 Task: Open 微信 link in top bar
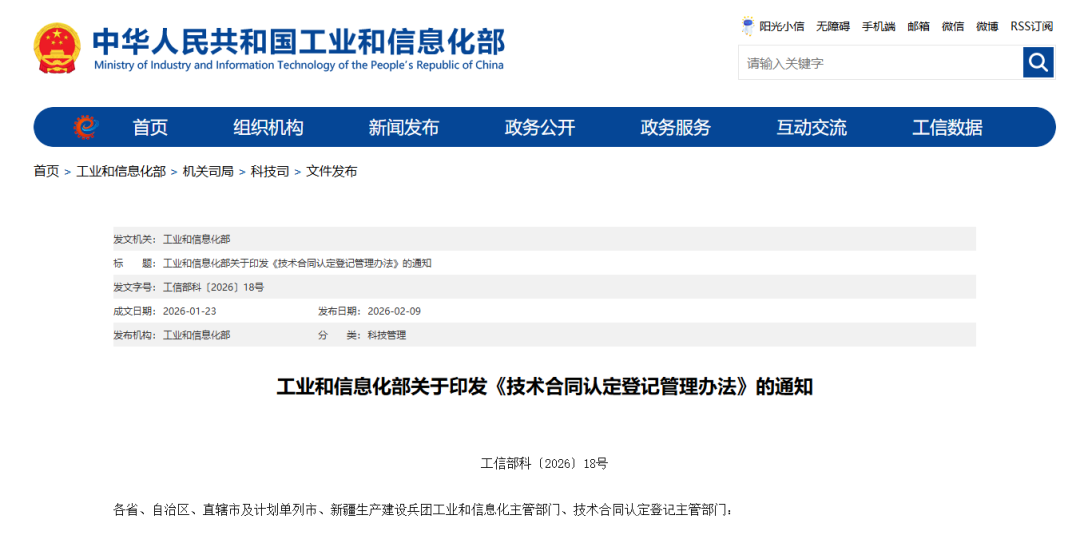pos(953,27)
